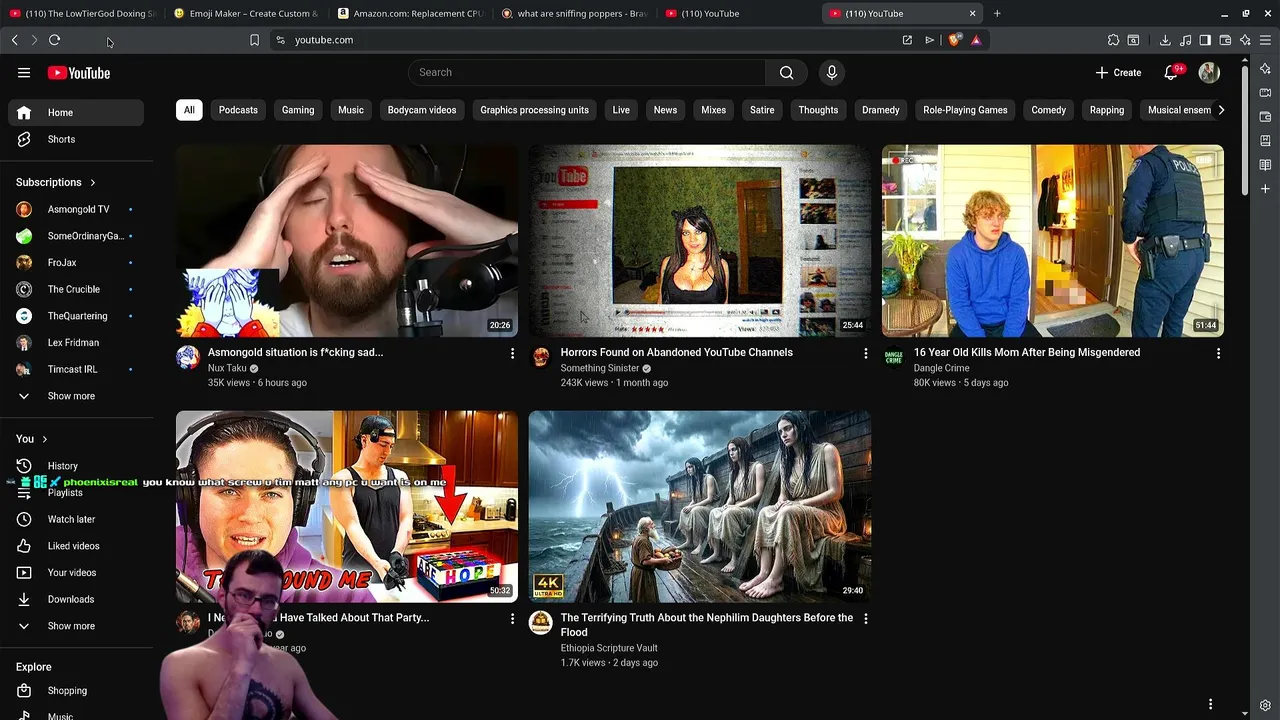Go back with the browser back arrow
1280x720 pixels.
(x=15, y=40)
